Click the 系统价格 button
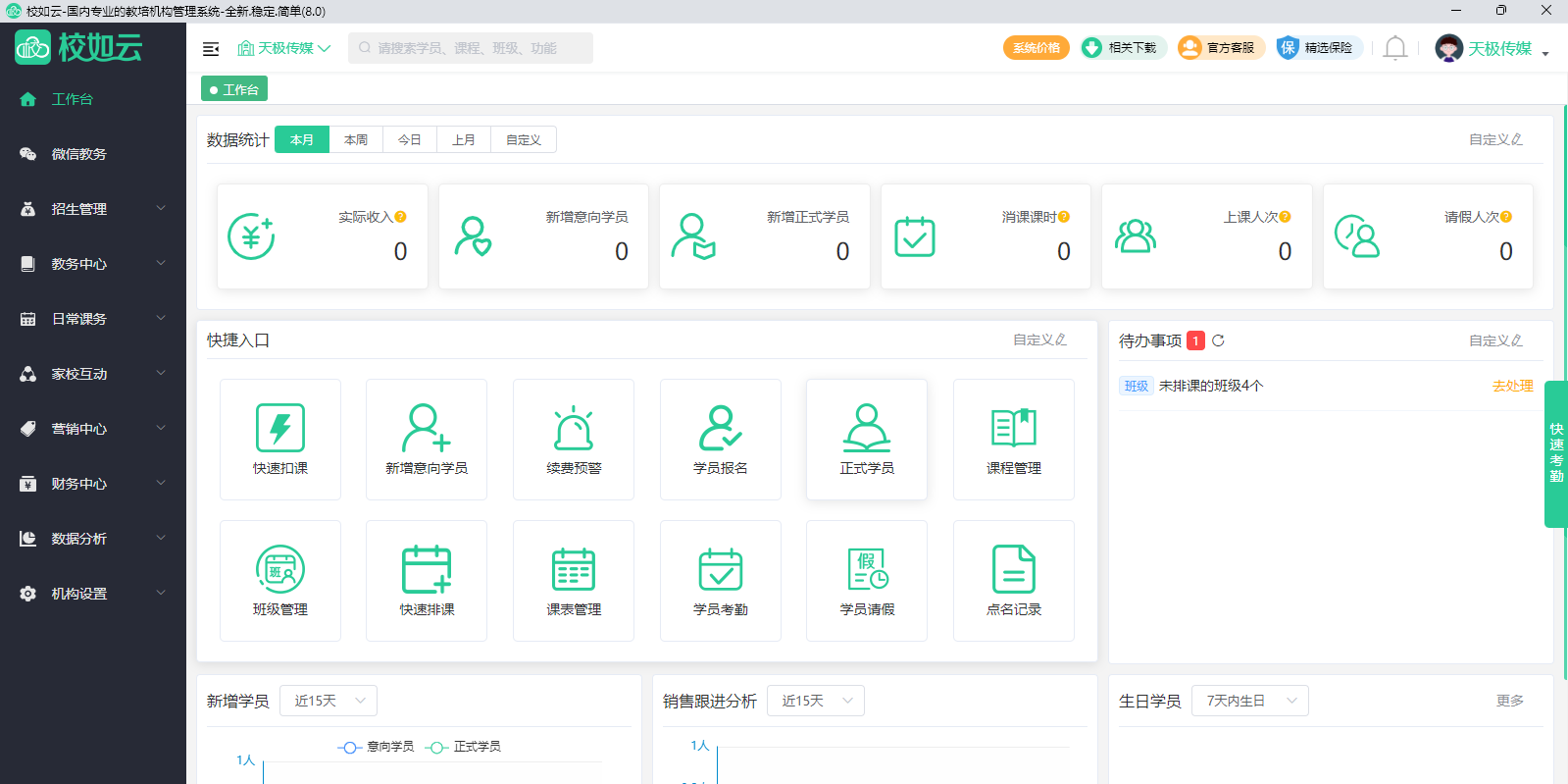The width and height of the screenshot is (1568, 784). [1036, 48]
